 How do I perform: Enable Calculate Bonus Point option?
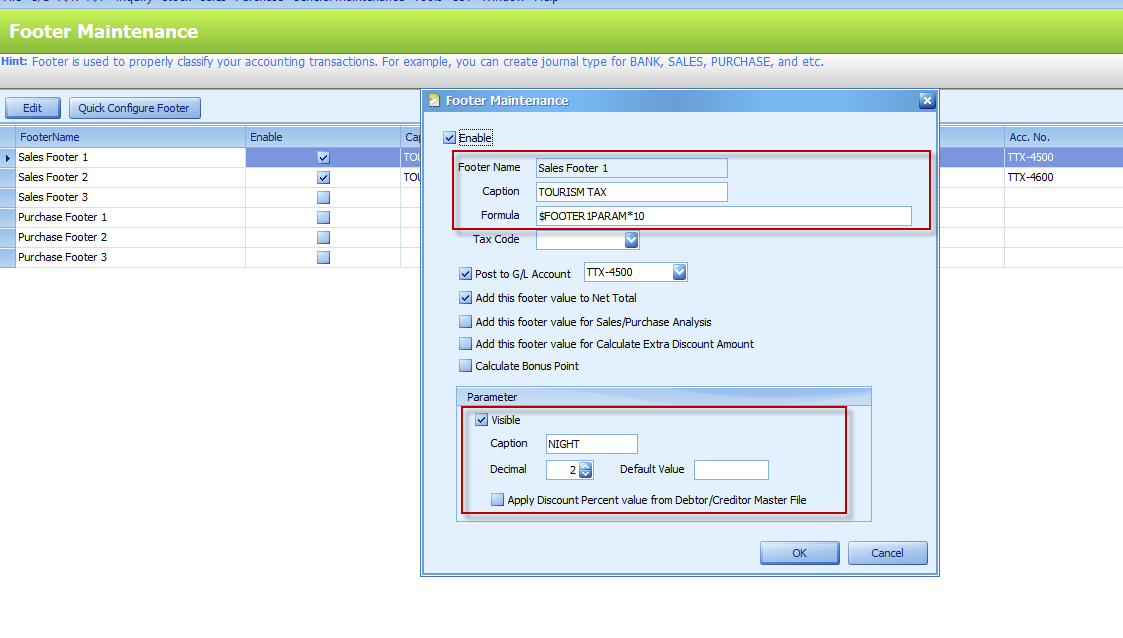466,366
